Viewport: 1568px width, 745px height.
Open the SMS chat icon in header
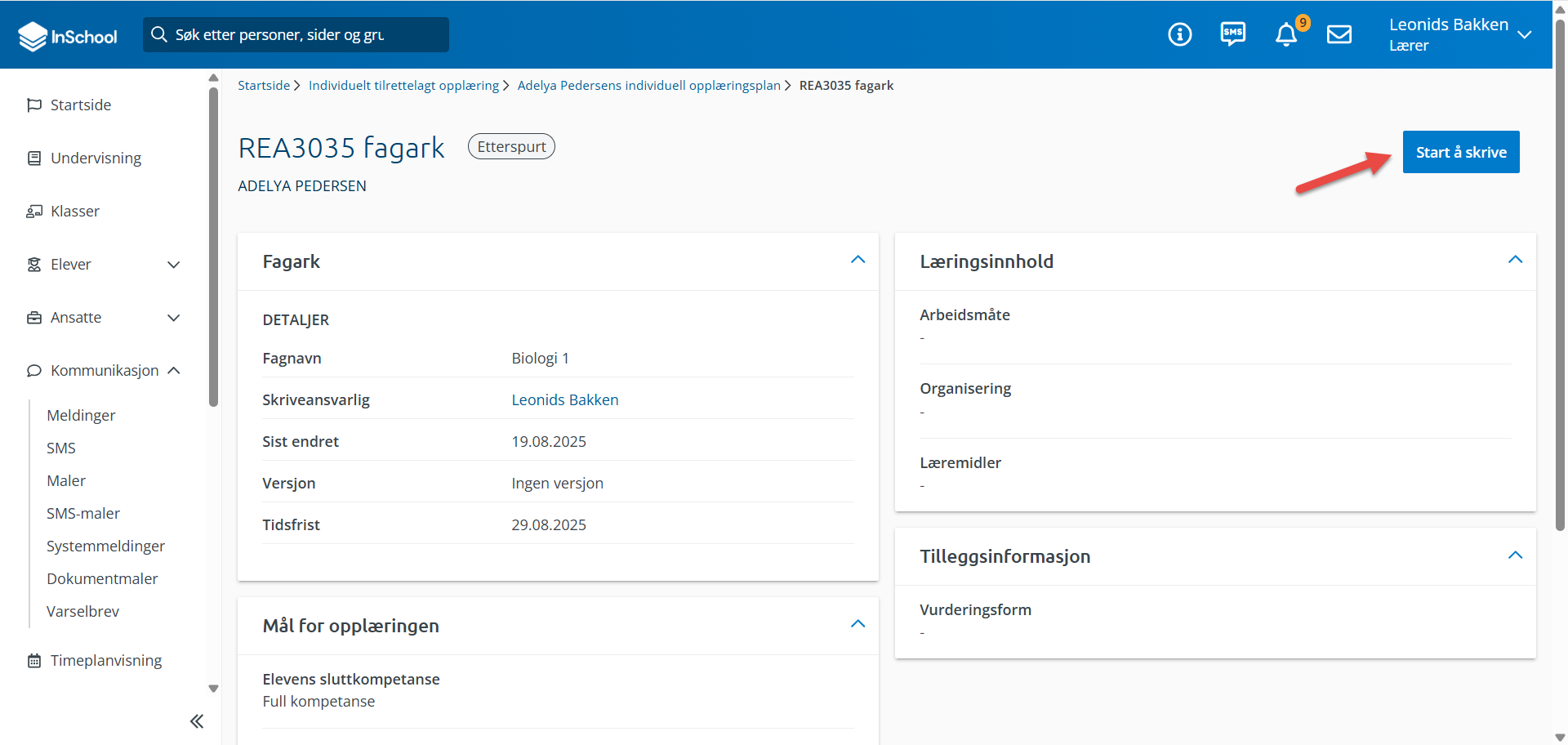[x=1232, y=34]
